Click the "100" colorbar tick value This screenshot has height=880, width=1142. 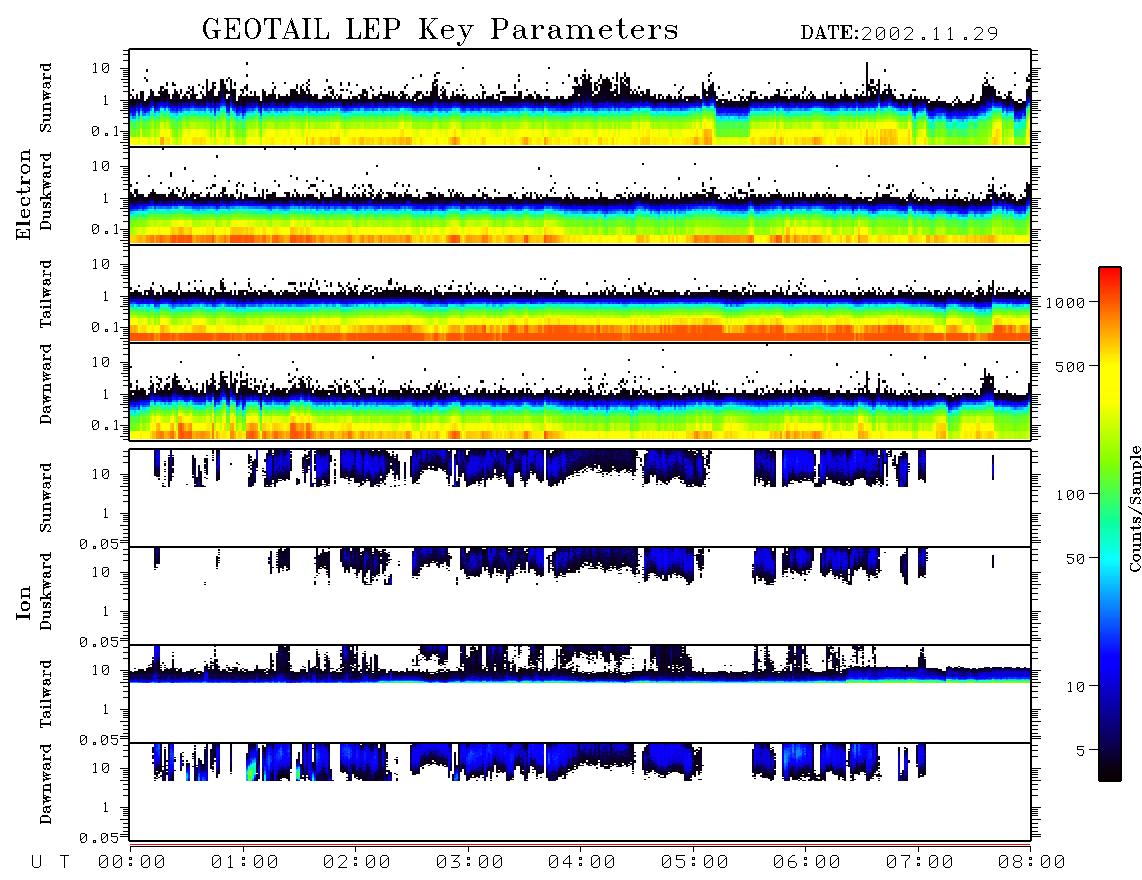(x=1070, y=495)
